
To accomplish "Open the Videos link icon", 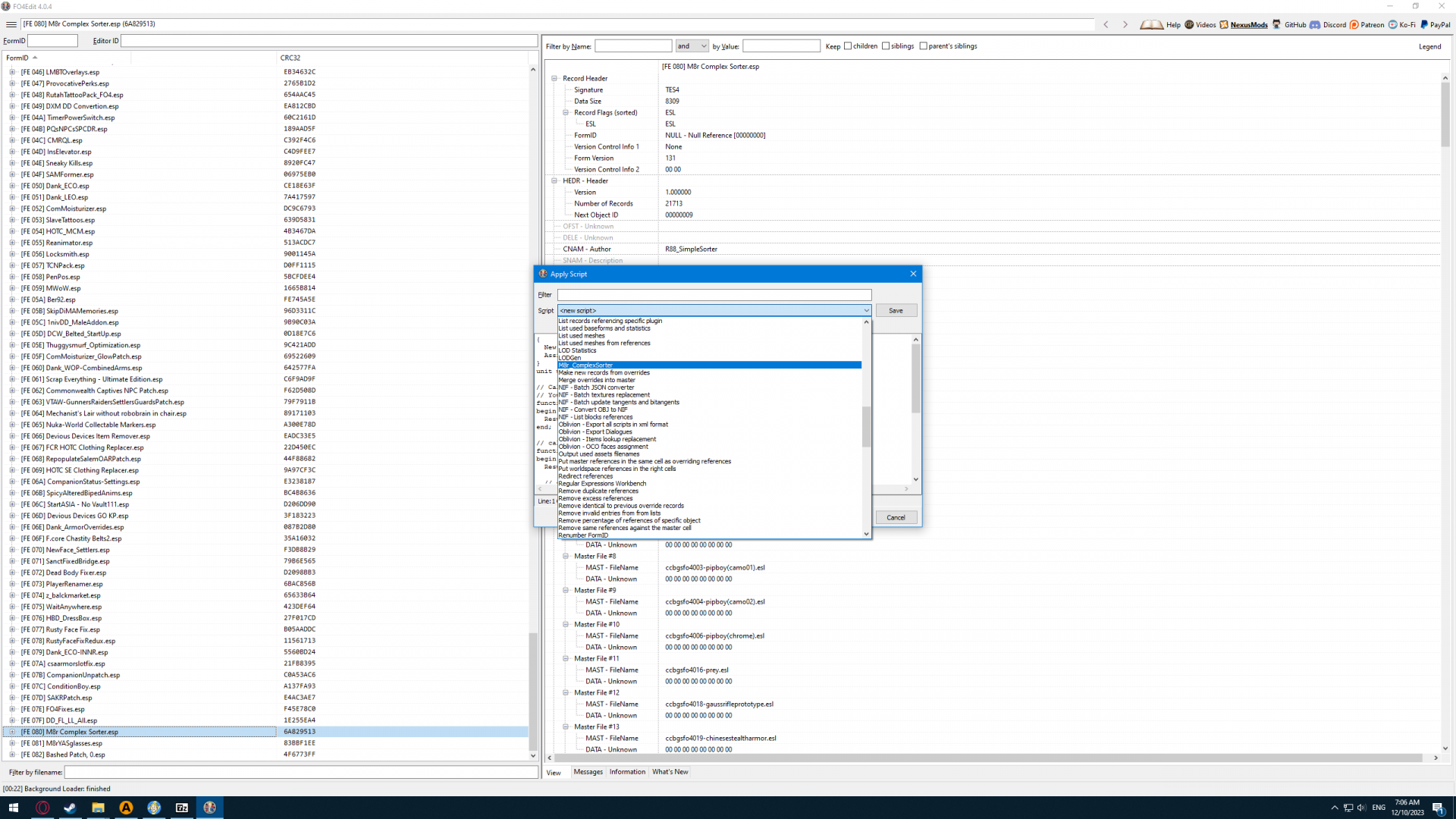I will 1189,24.
